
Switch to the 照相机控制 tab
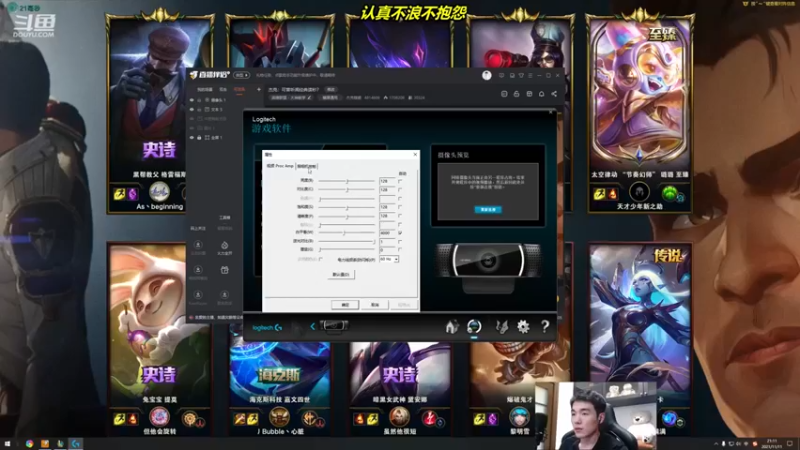click(x=307, y=166)
